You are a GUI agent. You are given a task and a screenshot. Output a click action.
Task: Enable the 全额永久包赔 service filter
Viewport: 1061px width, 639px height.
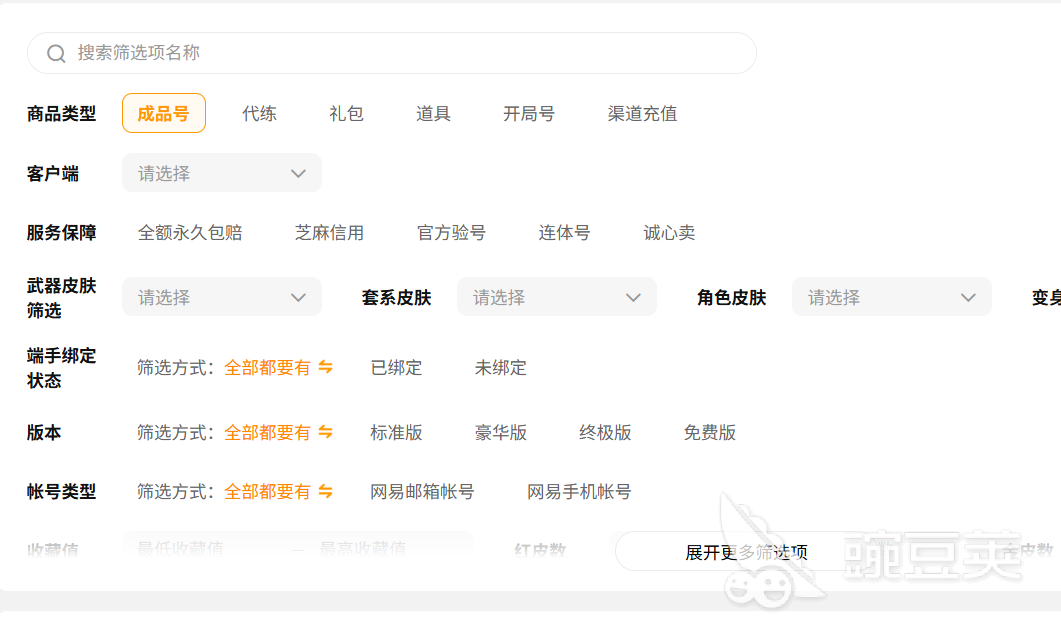pos(190,233)
